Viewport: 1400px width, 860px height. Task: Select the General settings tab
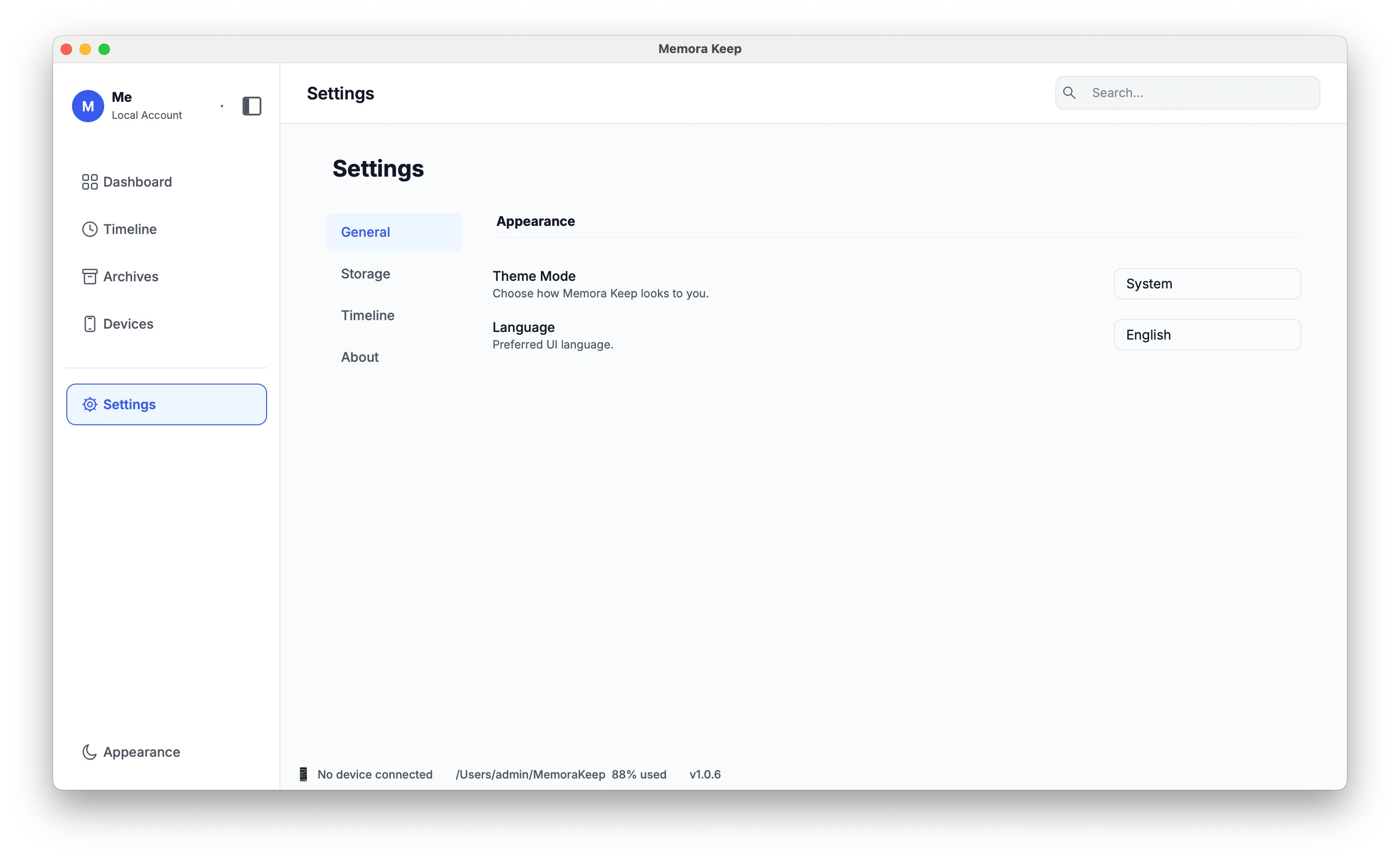click(x=394, y=232)
